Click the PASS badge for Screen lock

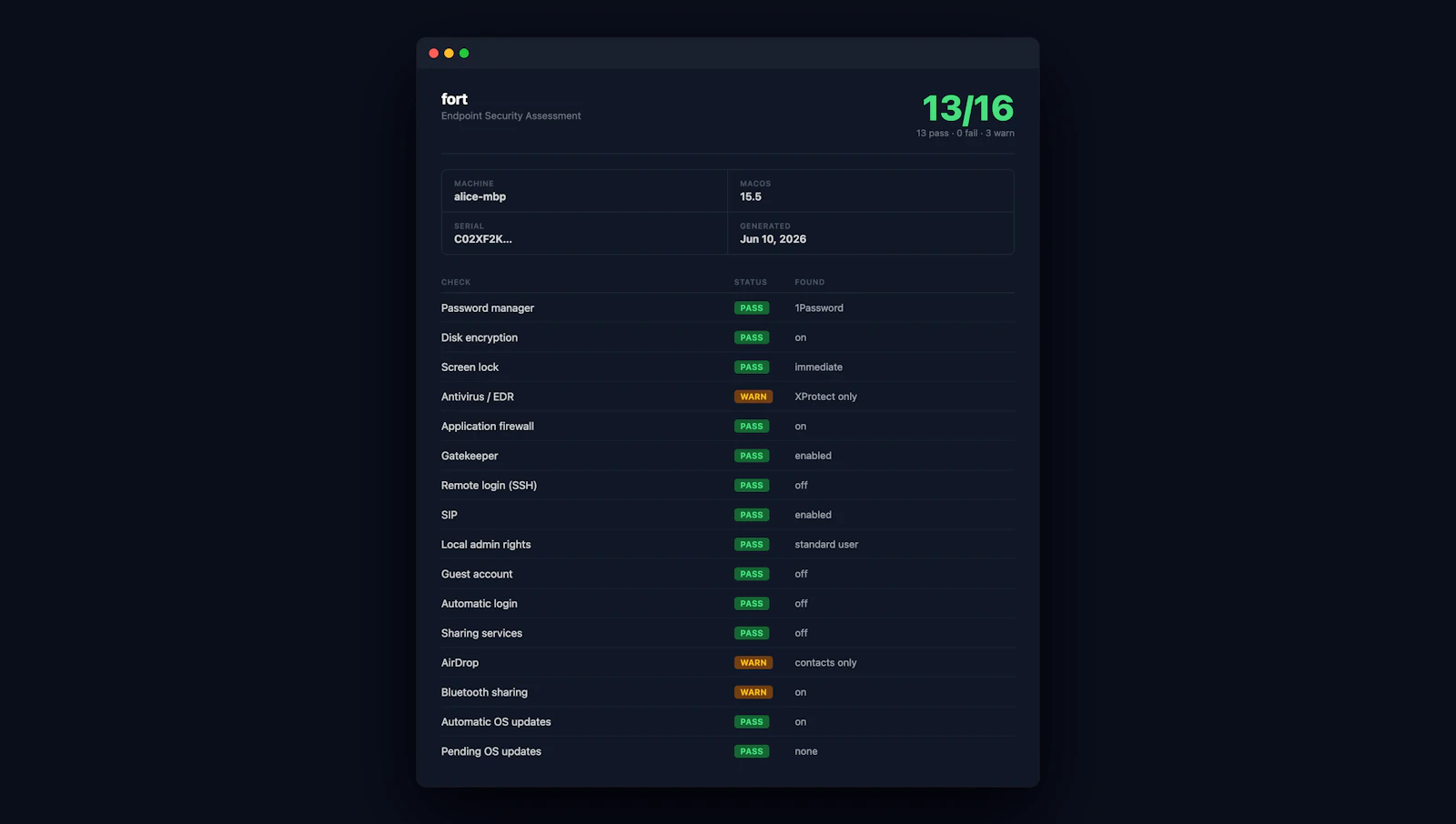point(752,367)
